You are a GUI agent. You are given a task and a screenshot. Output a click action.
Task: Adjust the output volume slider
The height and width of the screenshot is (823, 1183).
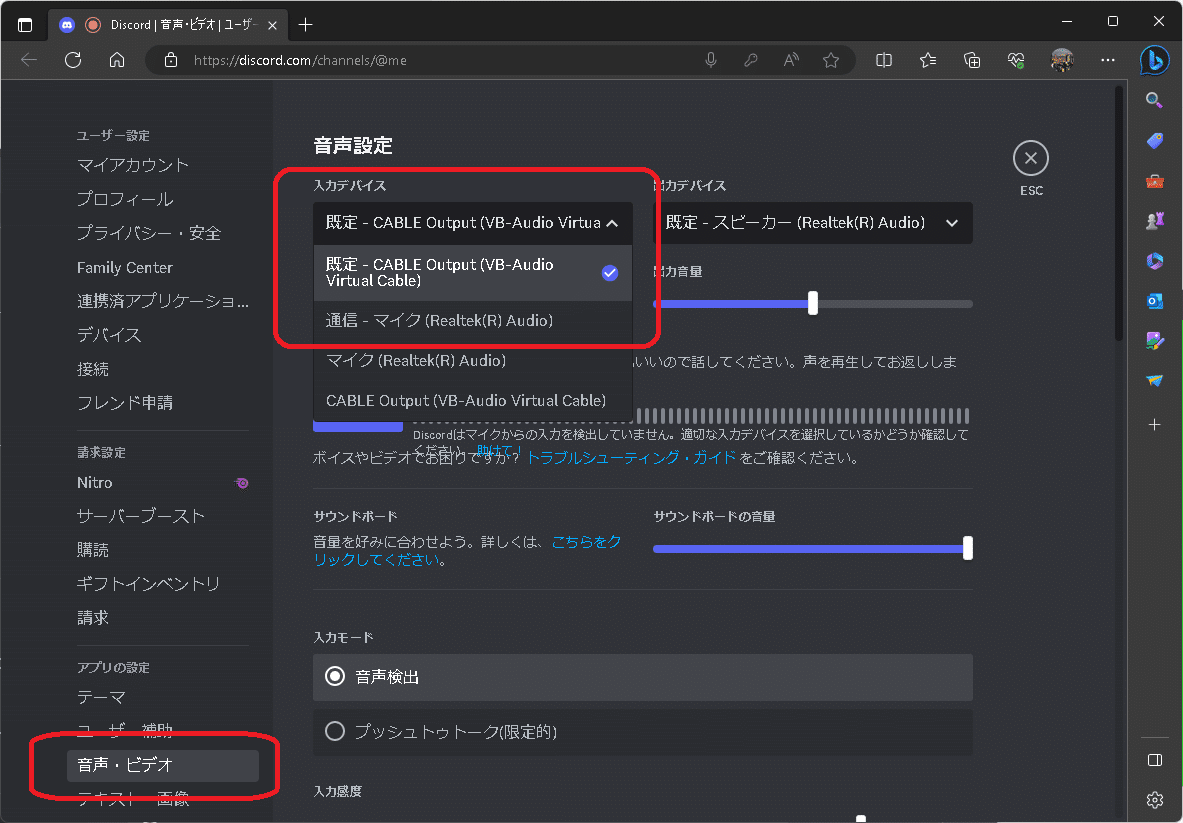[x=813, y=303]
